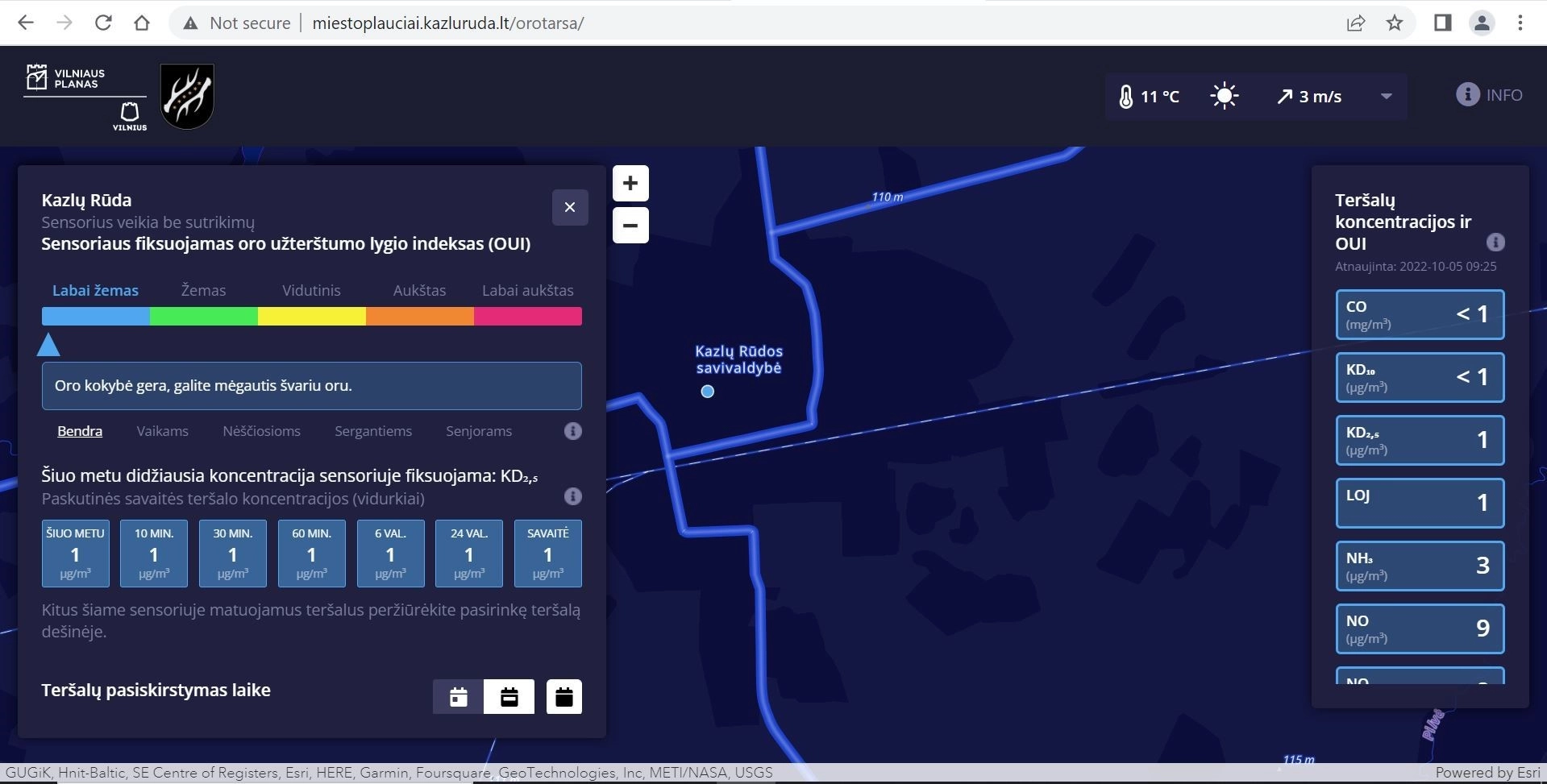Go forward to the next browser page
The image size is (1547, 784).
pos(64,23)
